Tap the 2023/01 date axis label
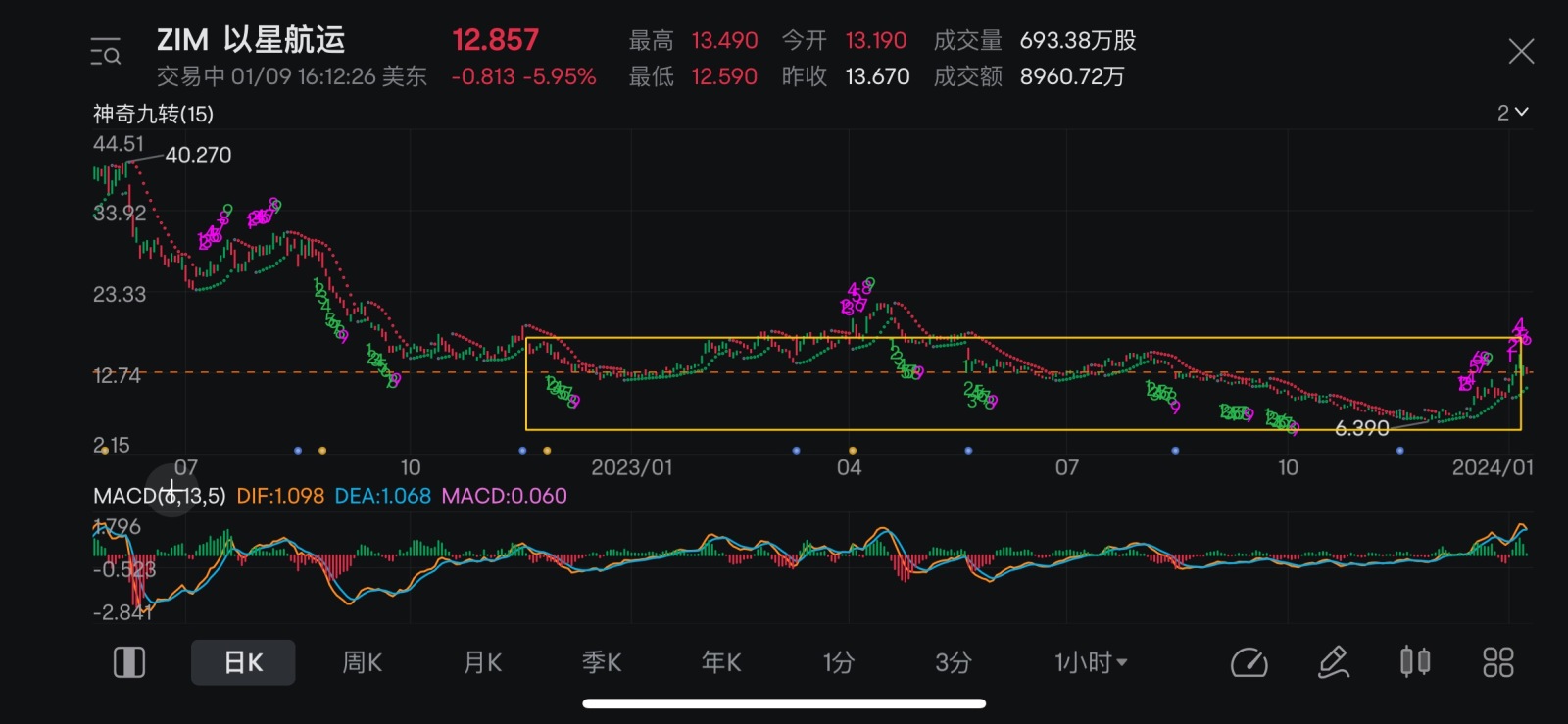Viewport: 1568px width, 724px height. coord(632,467)
